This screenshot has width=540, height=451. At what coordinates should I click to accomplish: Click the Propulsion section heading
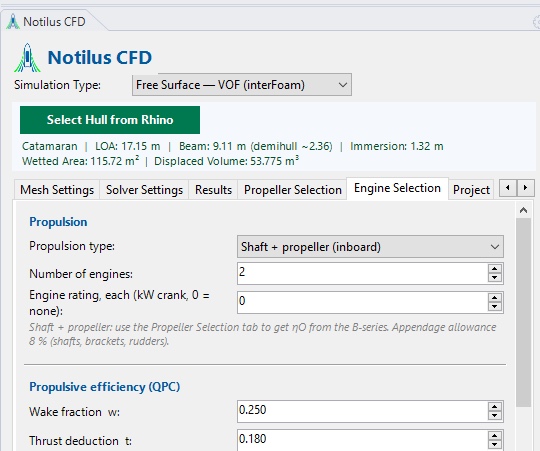(58, 222)
